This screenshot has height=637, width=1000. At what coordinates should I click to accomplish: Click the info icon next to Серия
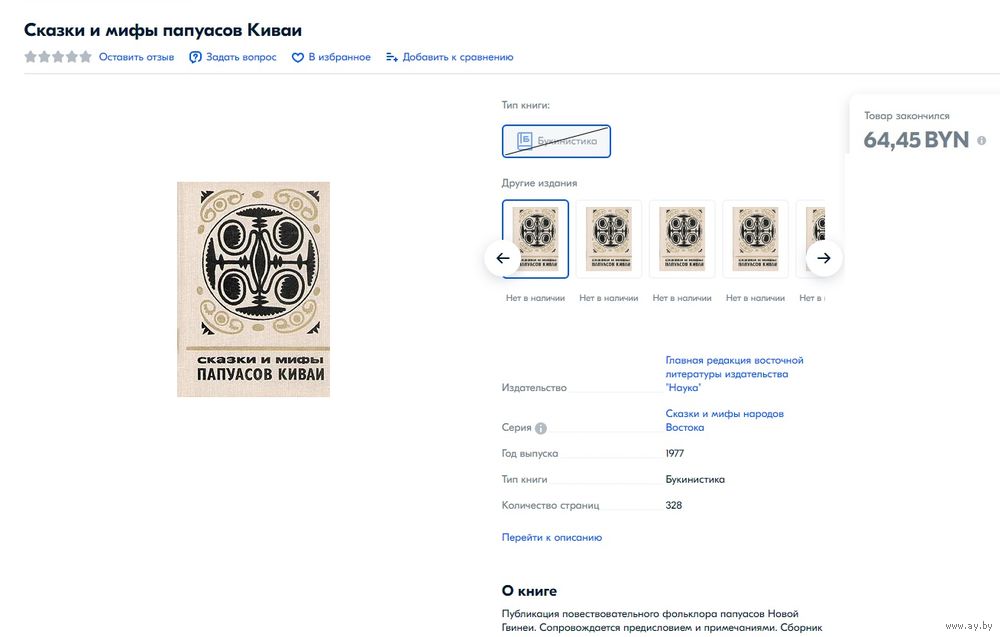pos(541,428)
